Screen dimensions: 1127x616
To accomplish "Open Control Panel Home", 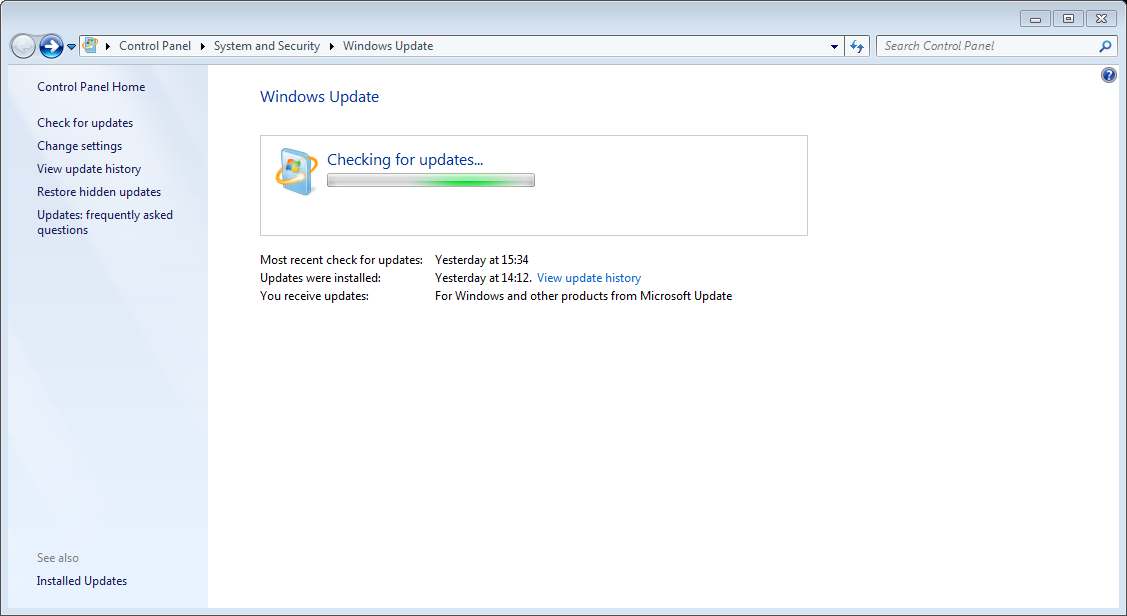I will point(91,87).
